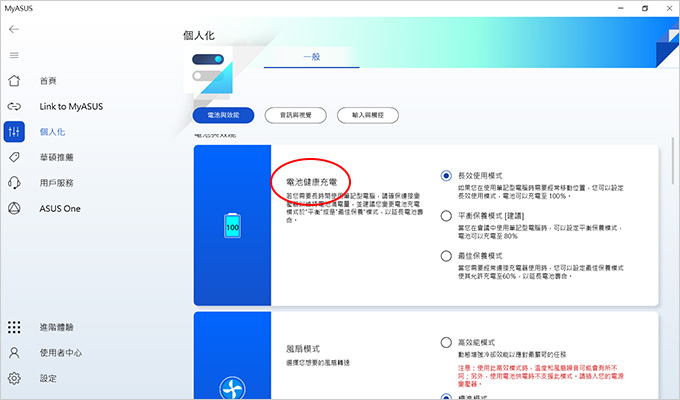Image resolution: width=680 pixels, height=400 pixels.
Task: Open 華碩推薦 in the sidebar
Action: coord(56,157)
